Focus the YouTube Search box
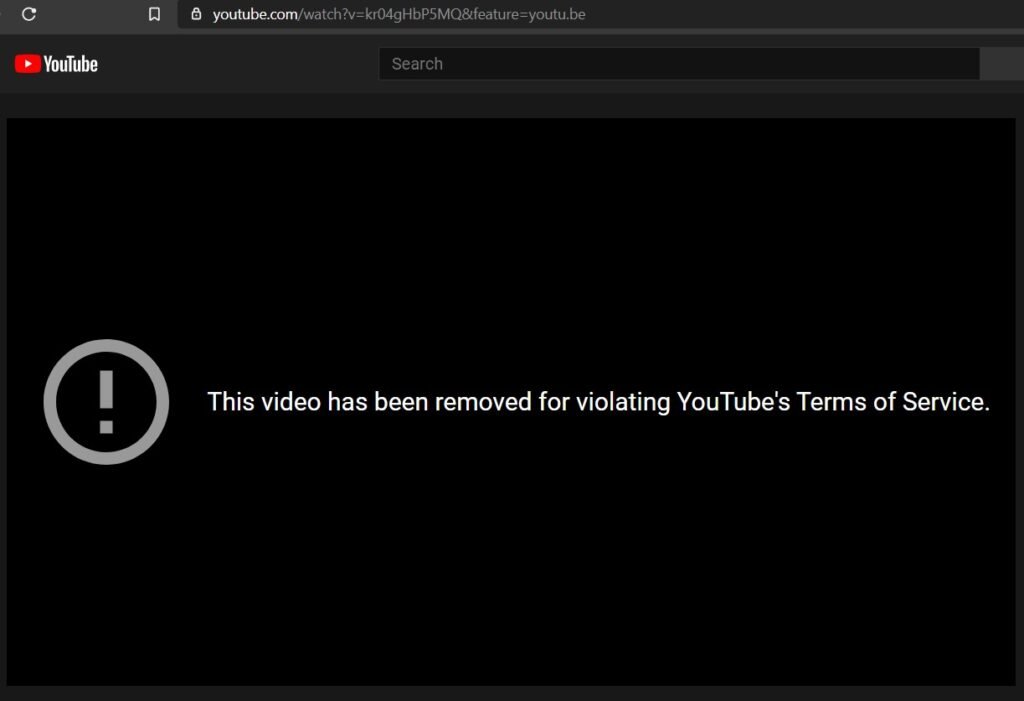 point(679,63)
